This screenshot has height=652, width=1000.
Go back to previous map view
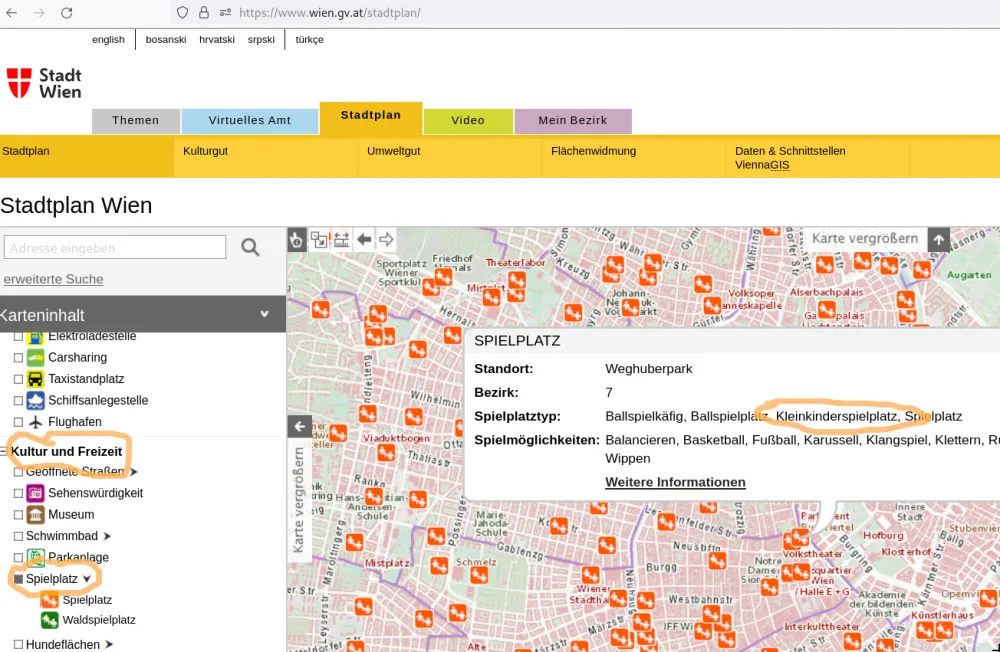click(x=364, y=240)
